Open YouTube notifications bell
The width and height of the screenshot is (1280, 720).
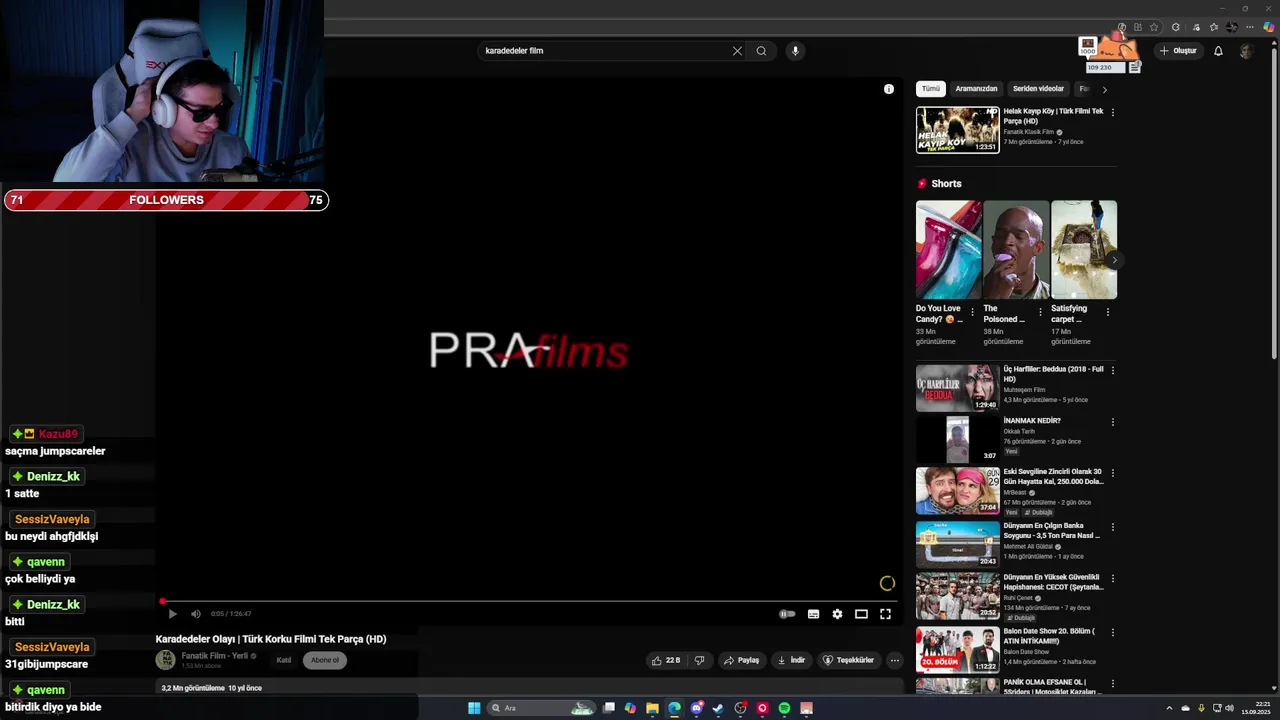click(x=1218, y=51)
